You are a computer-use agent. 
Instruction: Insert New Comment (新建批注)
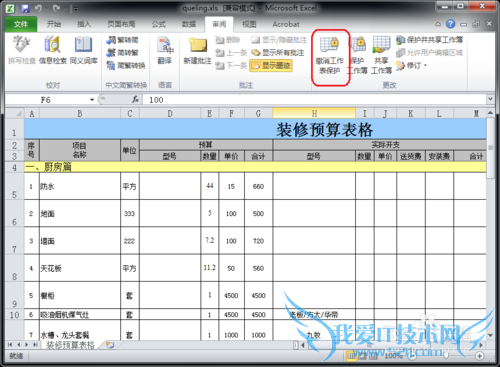tap(197, 50)
